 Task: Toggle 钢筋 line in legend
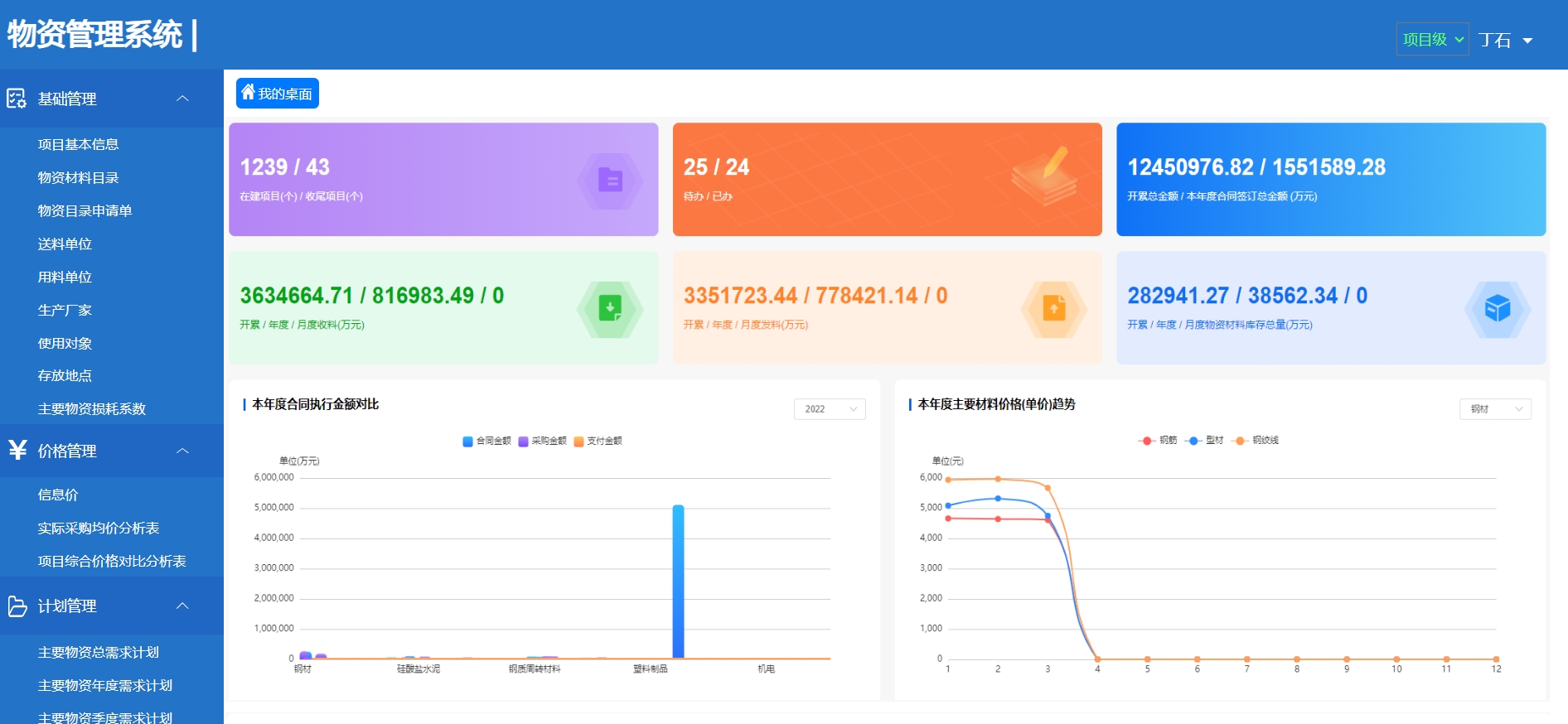pyautogui.click(x=1157, y=440)
